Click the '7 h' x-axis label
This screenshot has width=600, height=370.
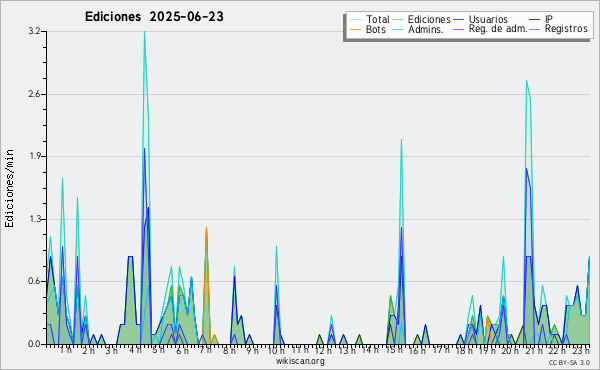click(205, 350)
